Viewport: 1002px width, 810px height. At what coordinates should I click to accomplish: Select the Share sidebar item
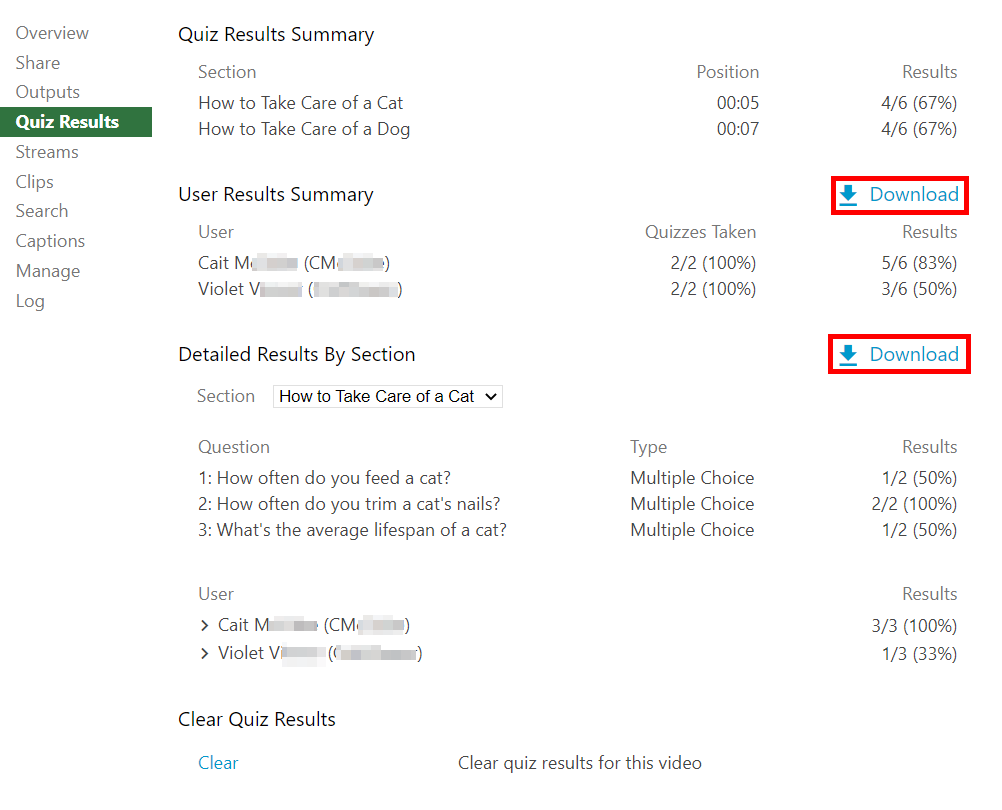38,62
